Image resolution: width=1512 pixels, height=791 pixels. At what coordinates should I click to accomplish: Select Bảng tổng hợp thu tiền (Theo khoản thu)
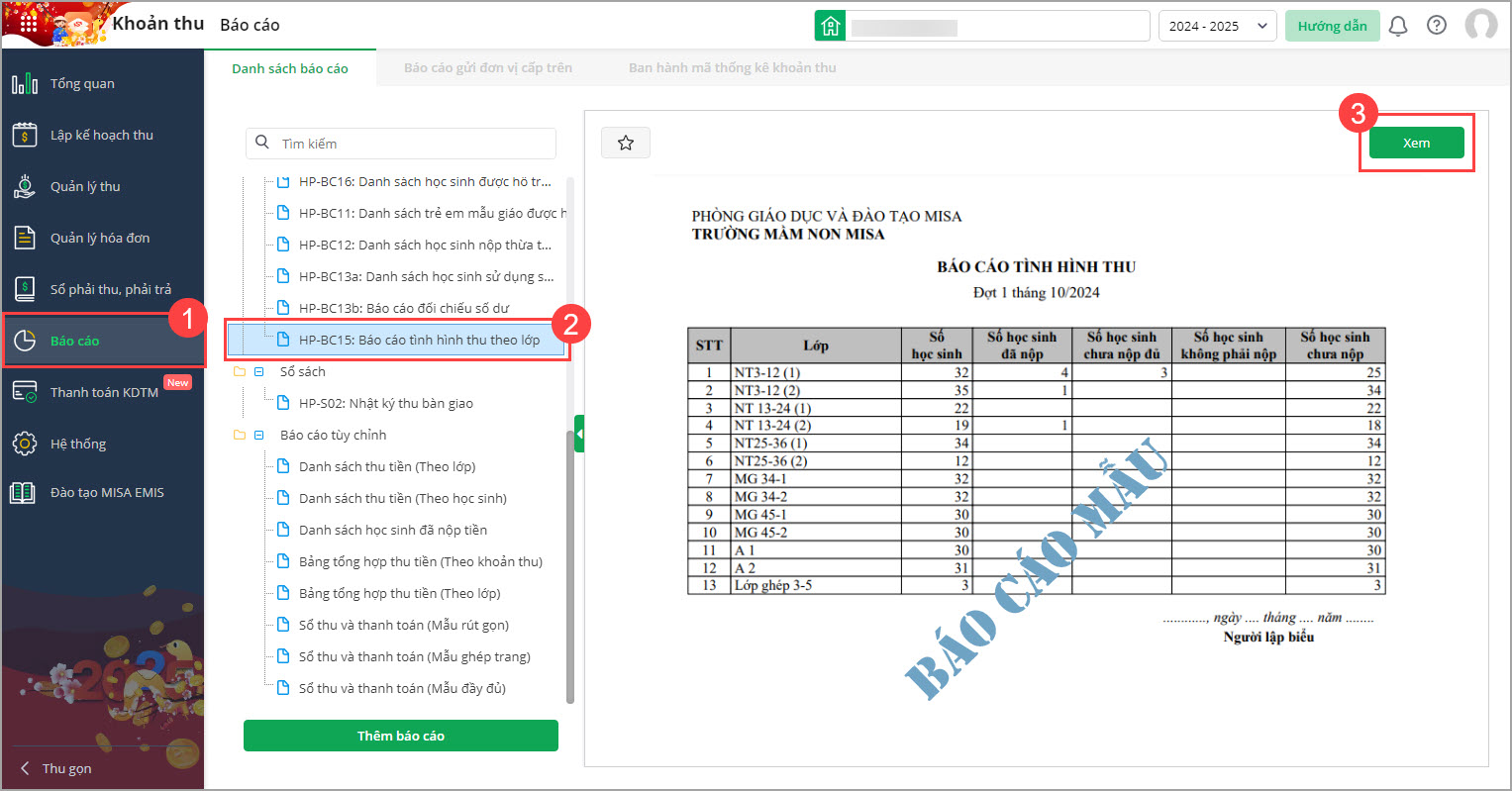tap(421, 561)
